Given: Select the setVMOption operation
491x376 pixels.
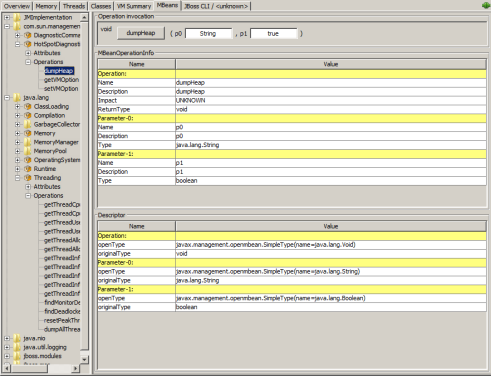Looking at the screenshot, I should point(61,89).
